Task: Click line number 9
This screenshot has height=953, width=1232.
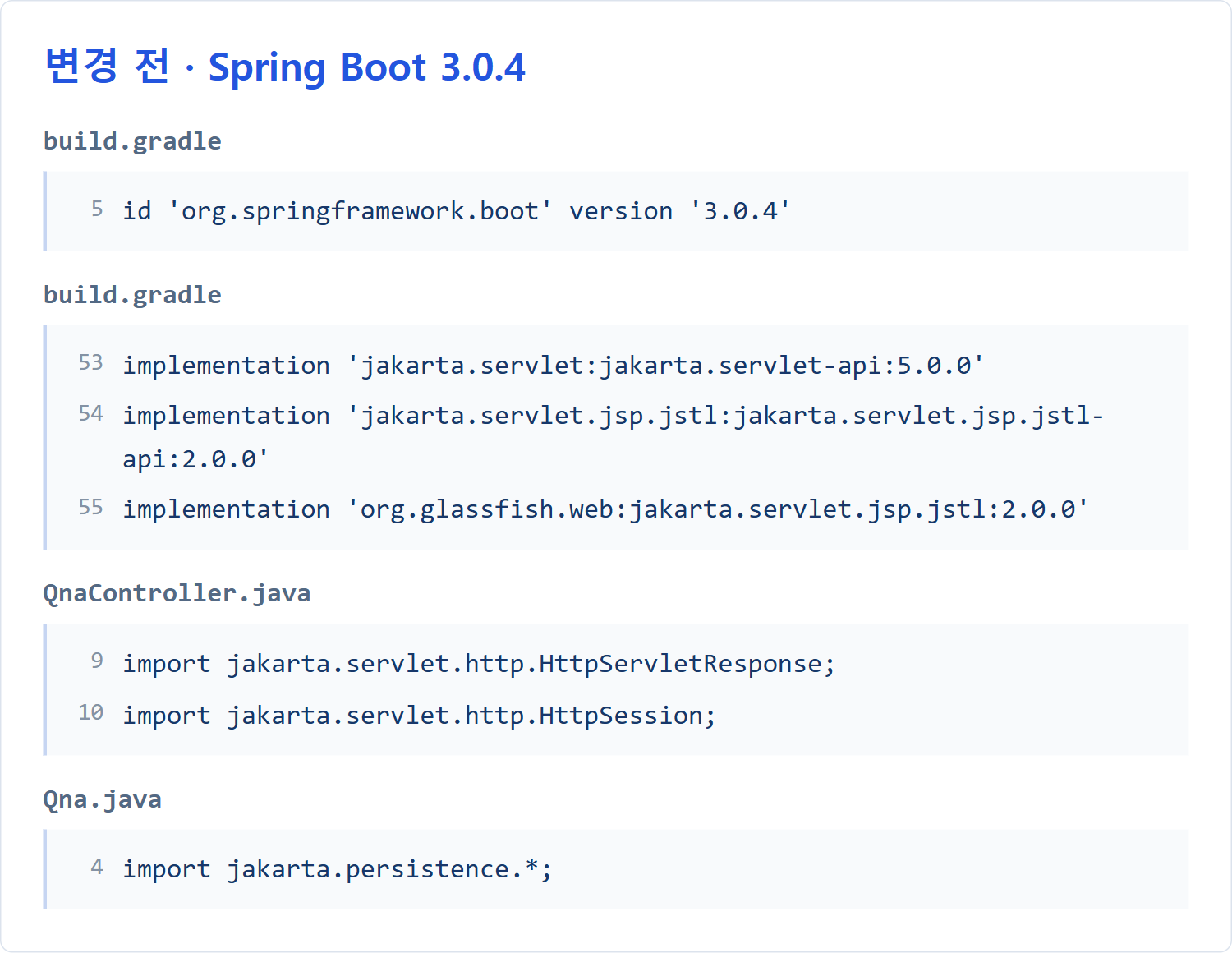Action: (x=97, y=661)
